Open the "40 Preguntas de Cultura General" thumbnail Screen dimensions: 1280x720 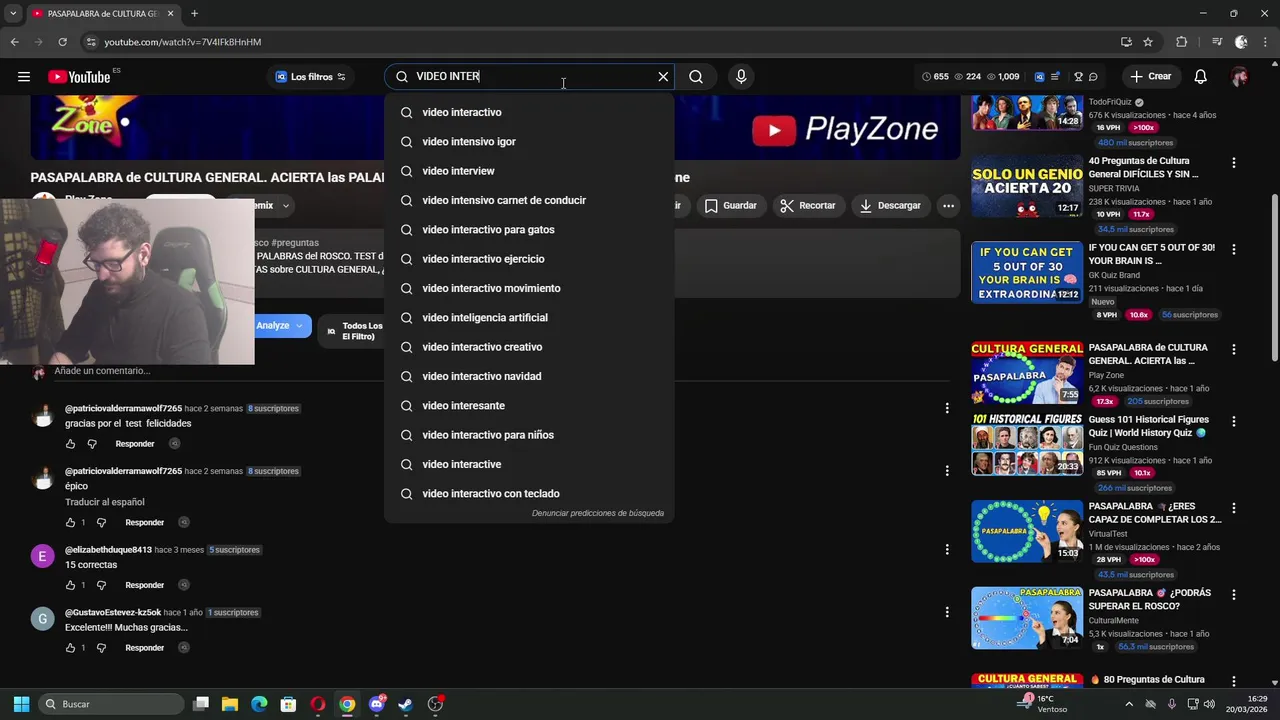pyautogui.click(x=1027, y=186)
